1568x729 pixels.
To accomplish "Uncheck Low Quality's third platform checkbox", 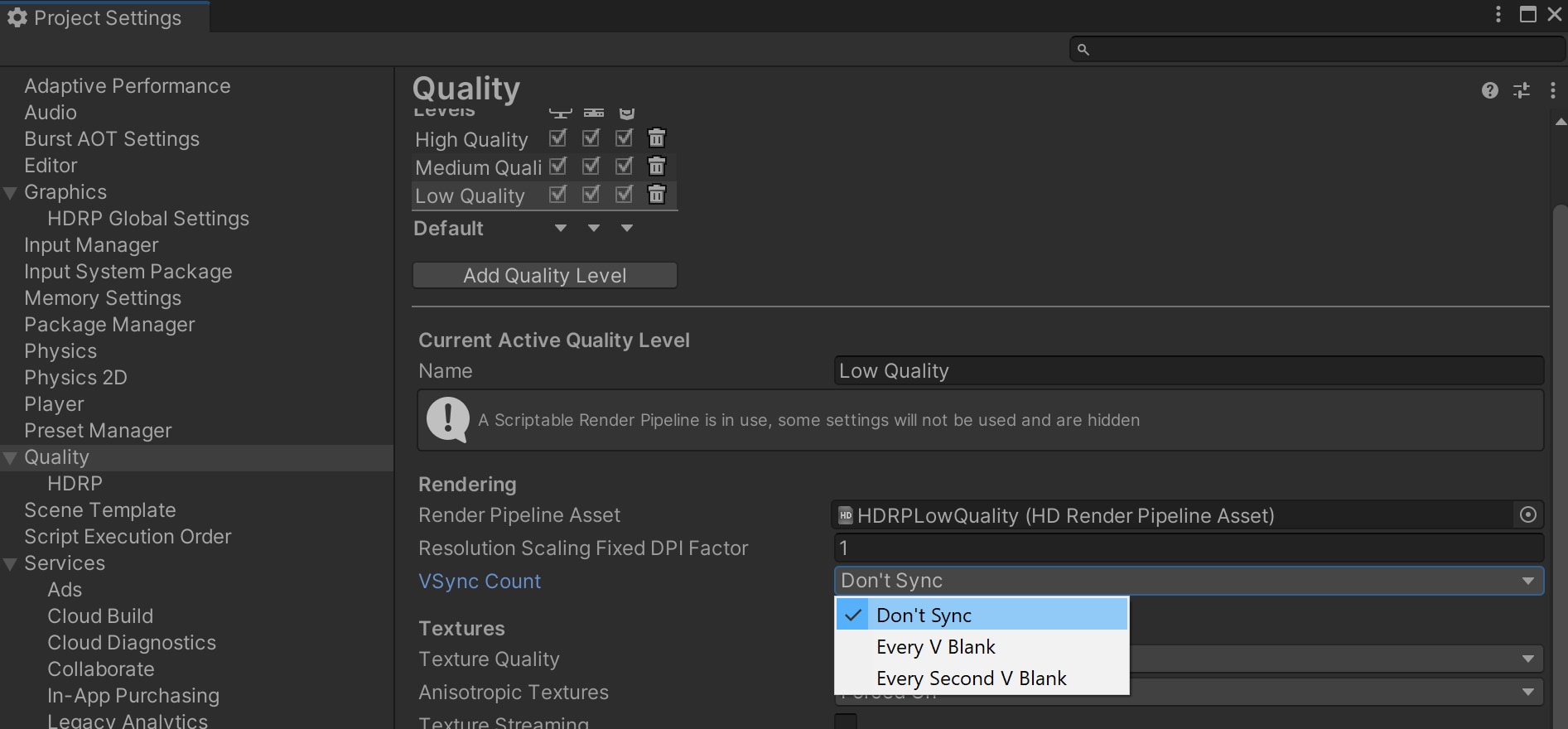I will pyautogui.click(x=624, y=195).
